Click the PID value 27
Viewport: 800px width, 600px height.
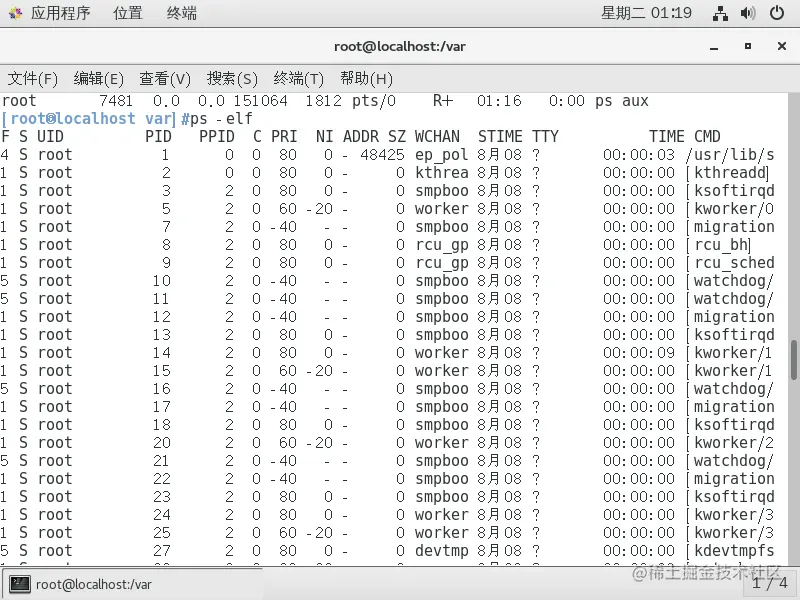pos(162,551)
